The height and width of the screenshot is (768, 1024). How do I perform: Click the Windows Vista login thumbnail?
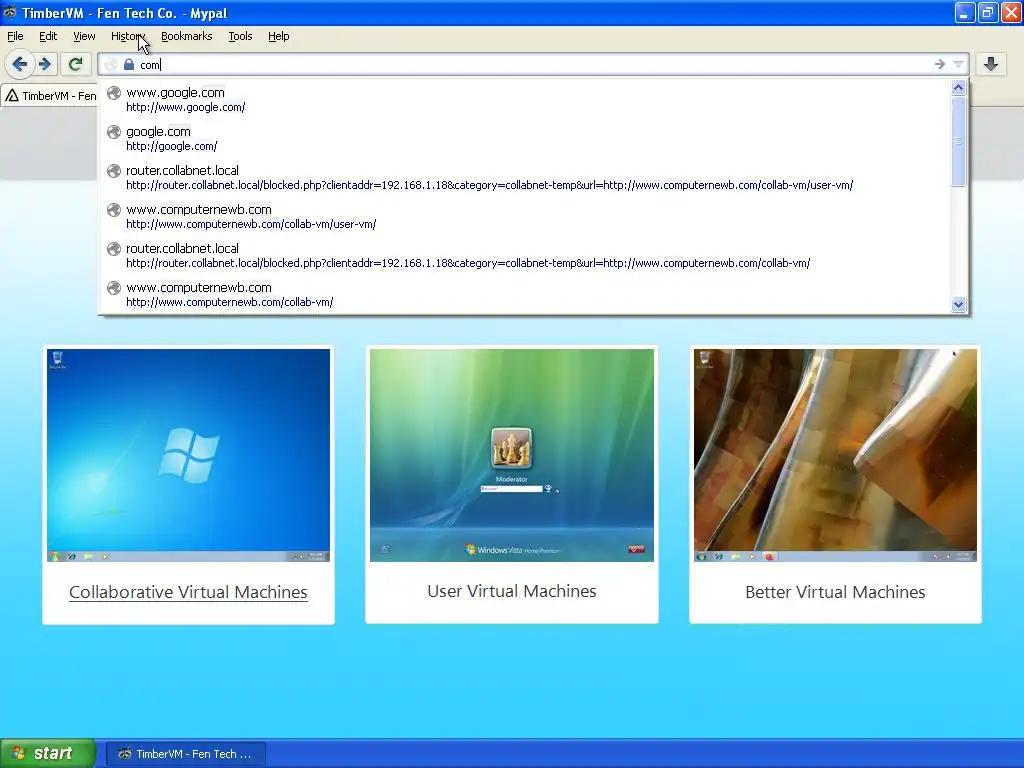(x=511, y=455)
